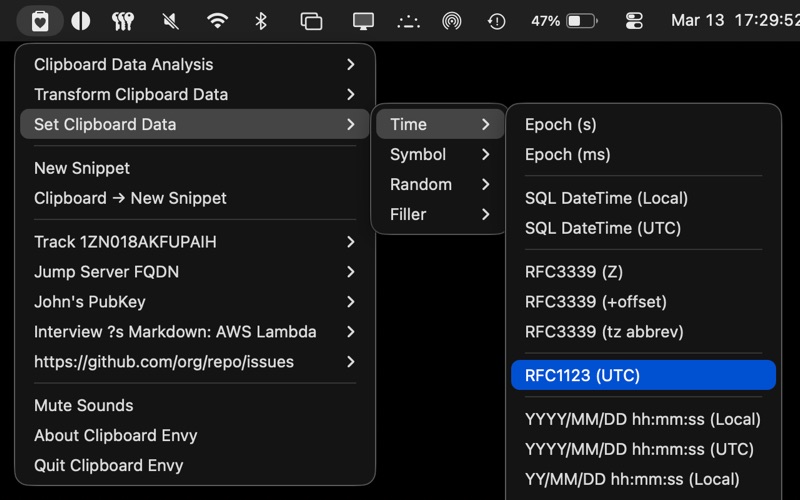Choose YYYY/MM/DD hh:mm:ss (UTC)
Image resolution: width=800 pixels, height=500 pixels.
click(x=643, y=449)
